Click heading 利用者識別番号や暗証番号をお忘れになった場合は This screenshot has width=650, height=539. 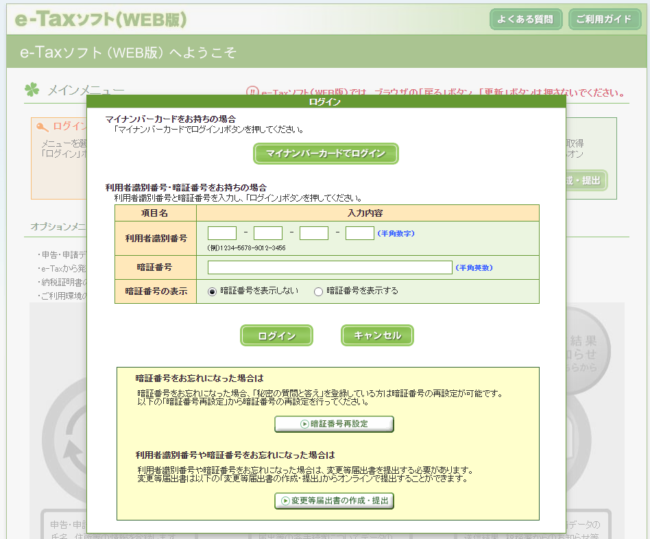click(x=235, y=455)
